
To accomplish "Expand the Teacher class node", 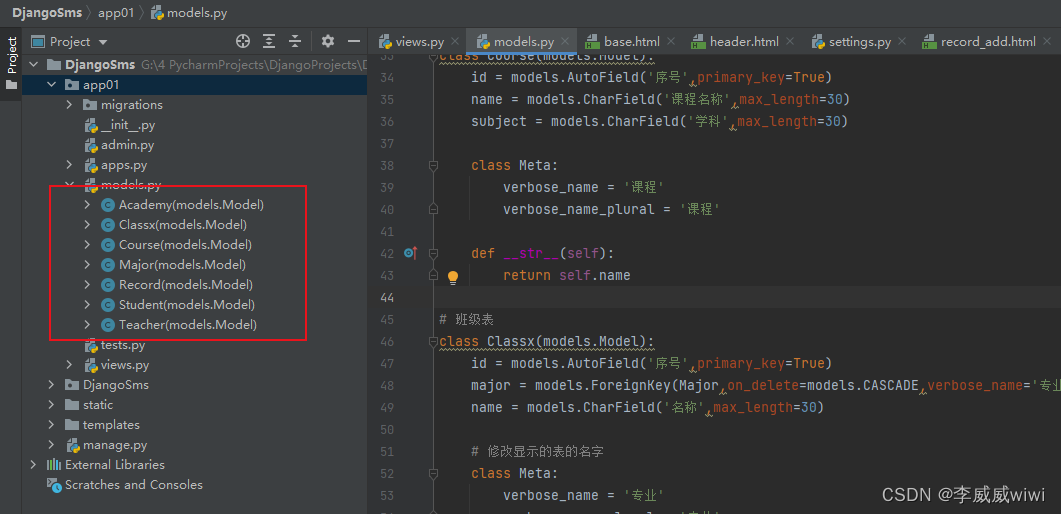I will 87,325.
